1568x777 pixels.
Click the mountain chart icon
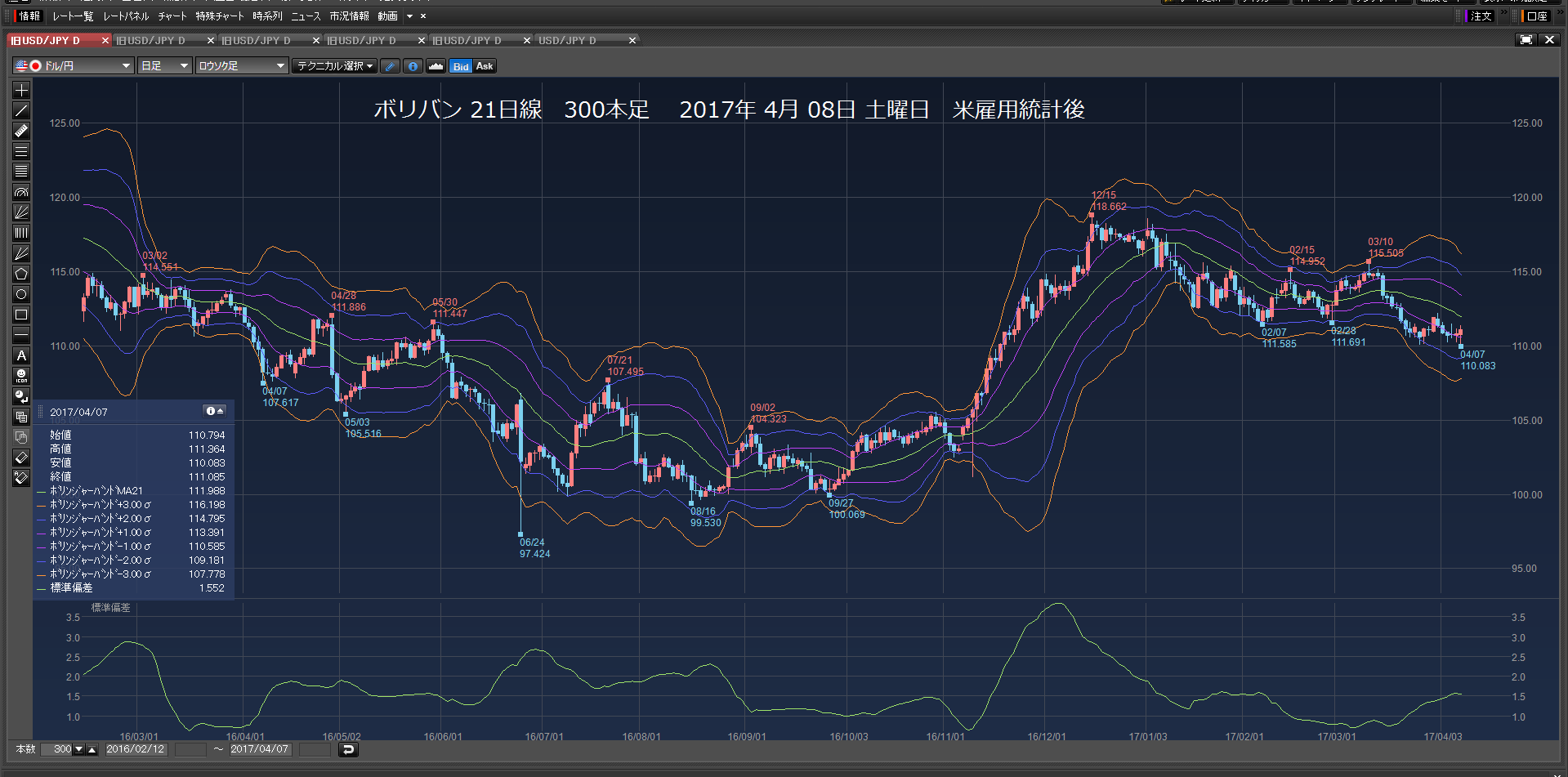(x=436, y=66)
